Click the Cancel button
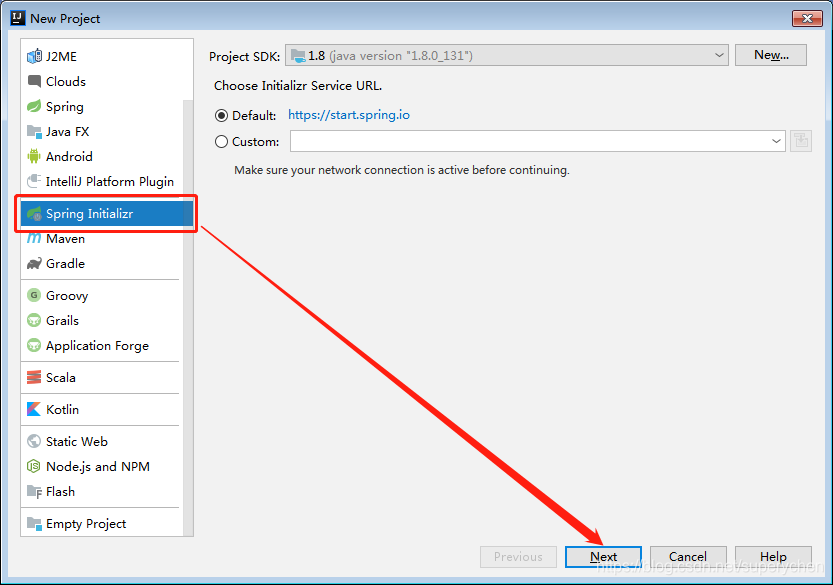Image resolution: width=833 pixels, height=585 pixels. [688, 556]
